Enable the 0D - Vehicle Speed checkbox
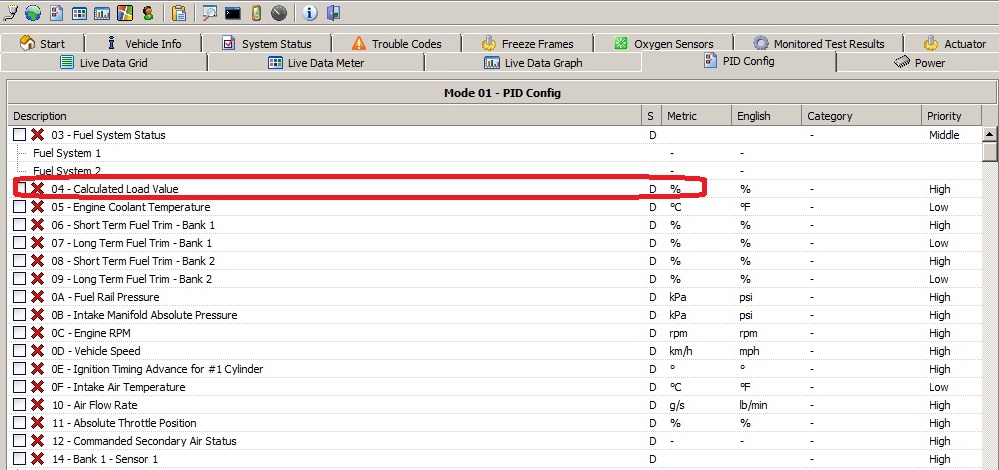999x470 pixels. (20, 351)
